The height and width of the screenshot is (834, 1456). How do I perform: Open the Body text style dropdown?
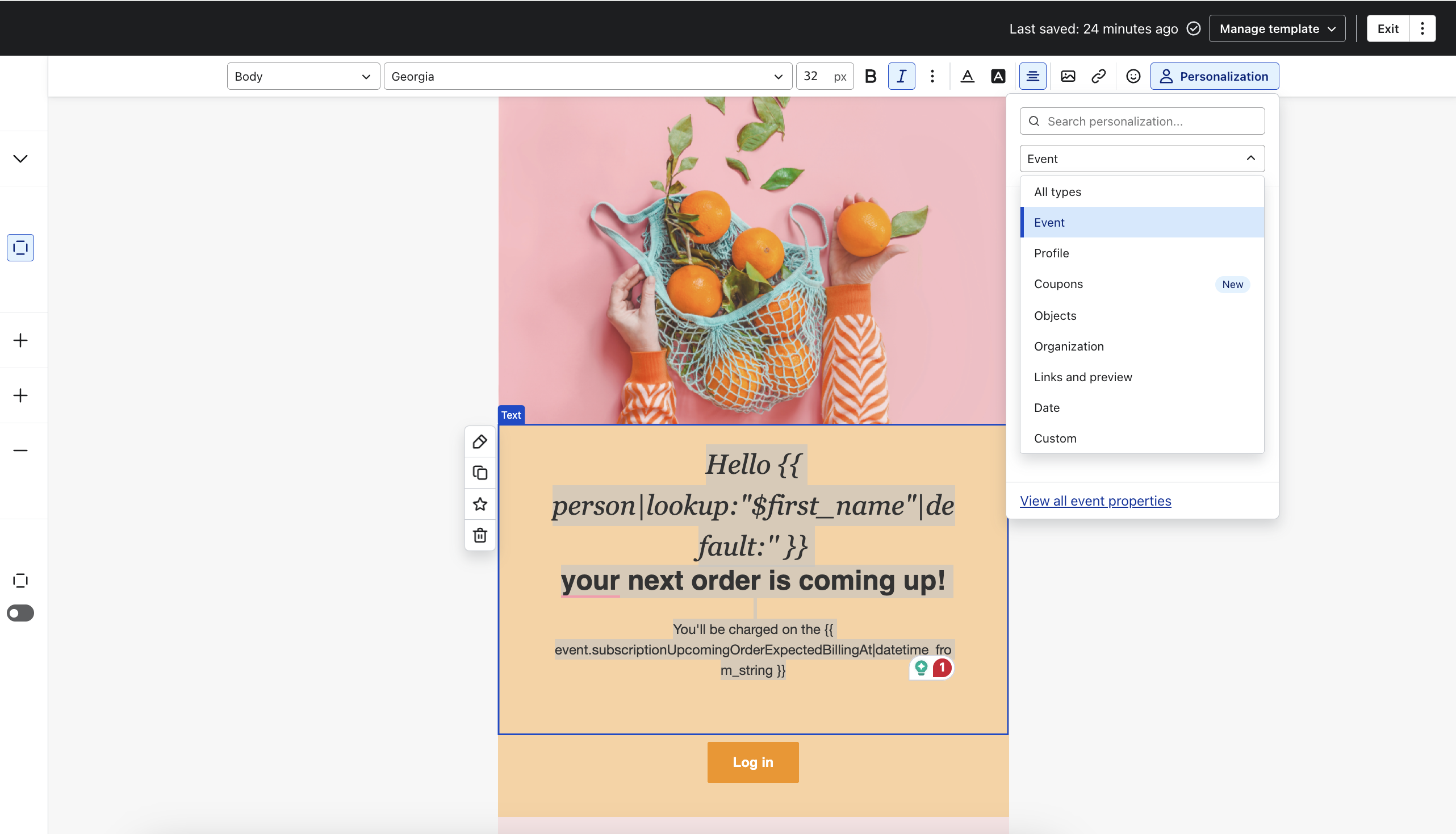(303, 76)
